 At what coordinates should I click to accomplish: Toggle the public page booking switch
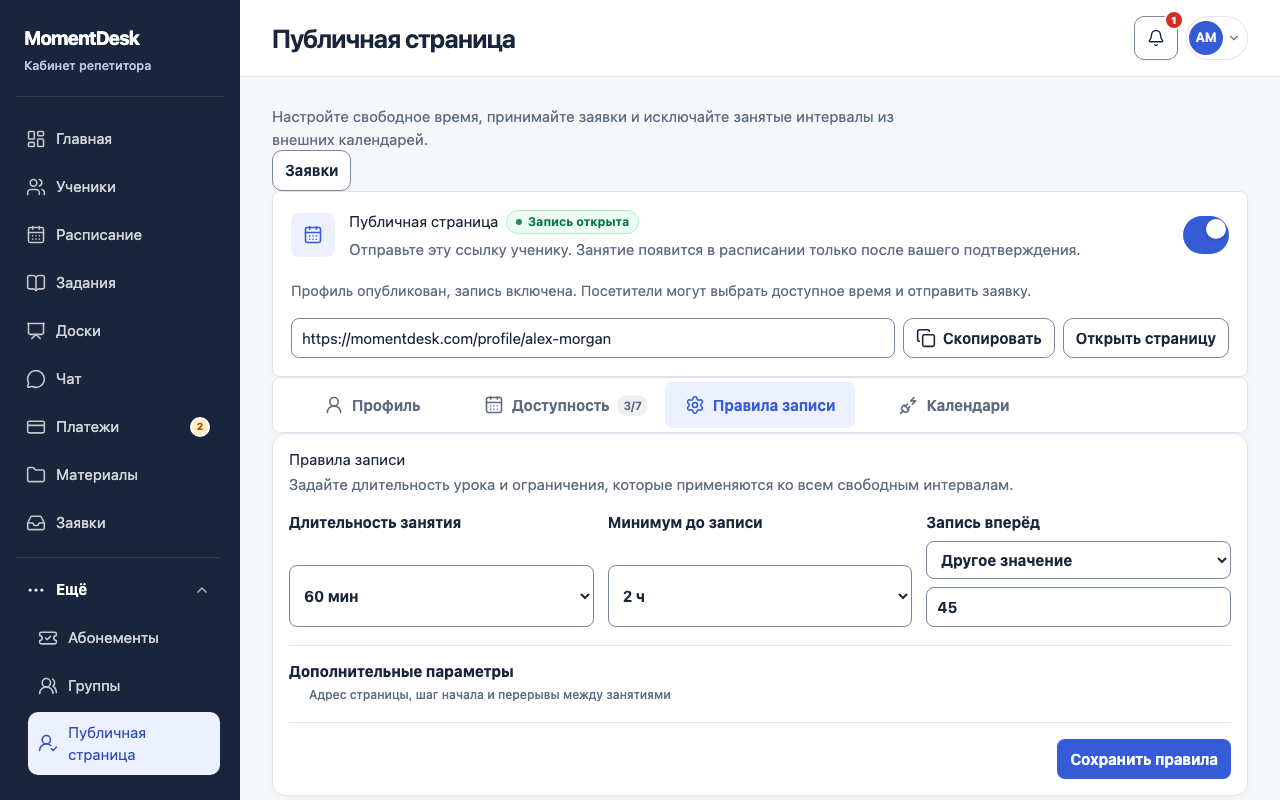[1205, 235]
